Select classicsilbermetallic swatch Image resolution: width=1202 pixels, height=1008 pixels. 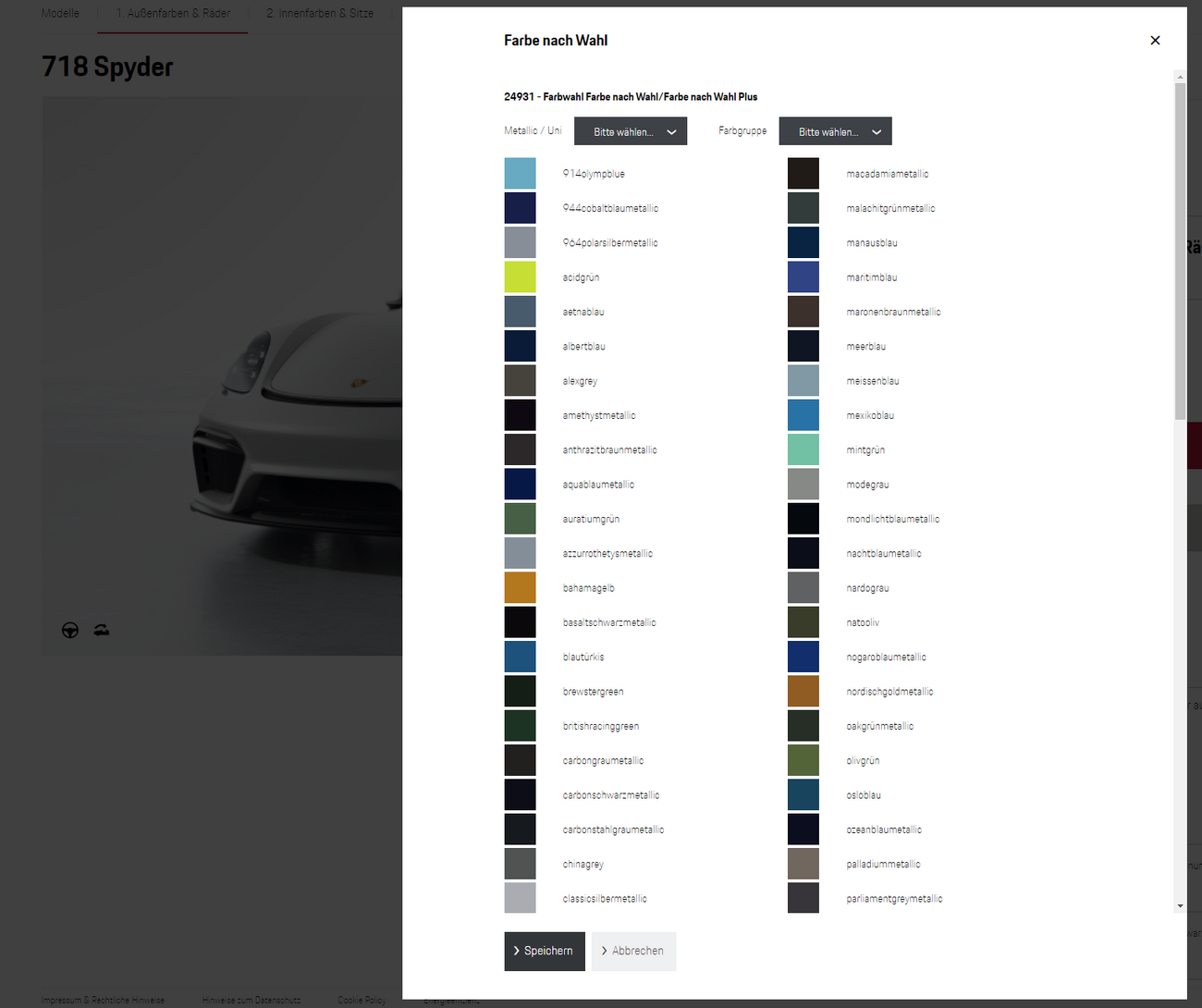pyautogui.click(x=520, y=898)
